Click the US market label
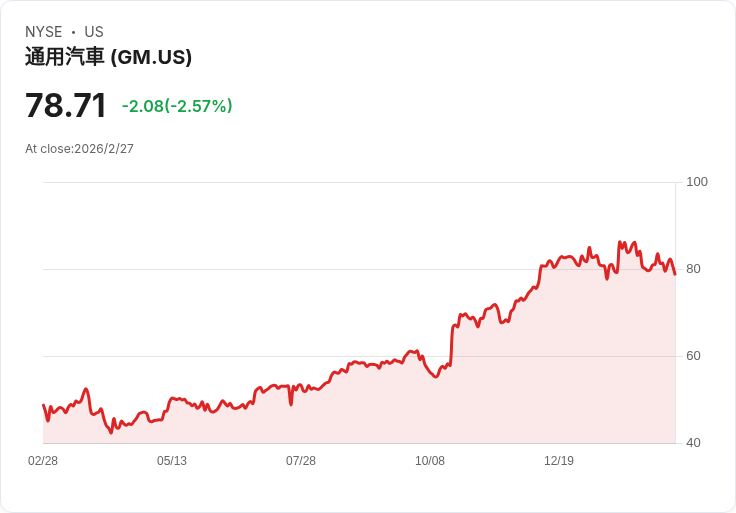 click(94, 32)
